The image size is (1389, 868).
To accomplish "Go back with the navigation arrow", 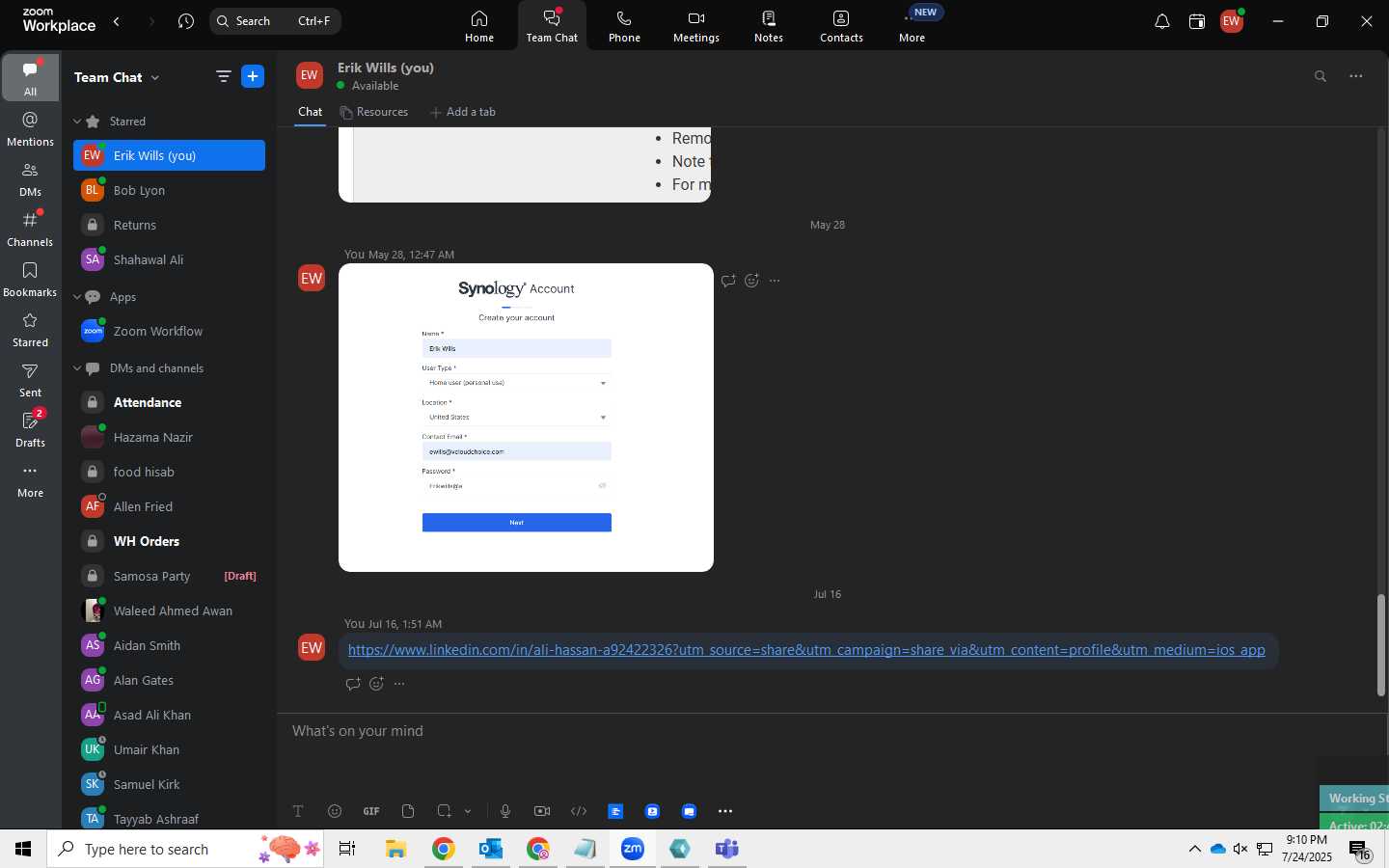I will click(117, 21).
